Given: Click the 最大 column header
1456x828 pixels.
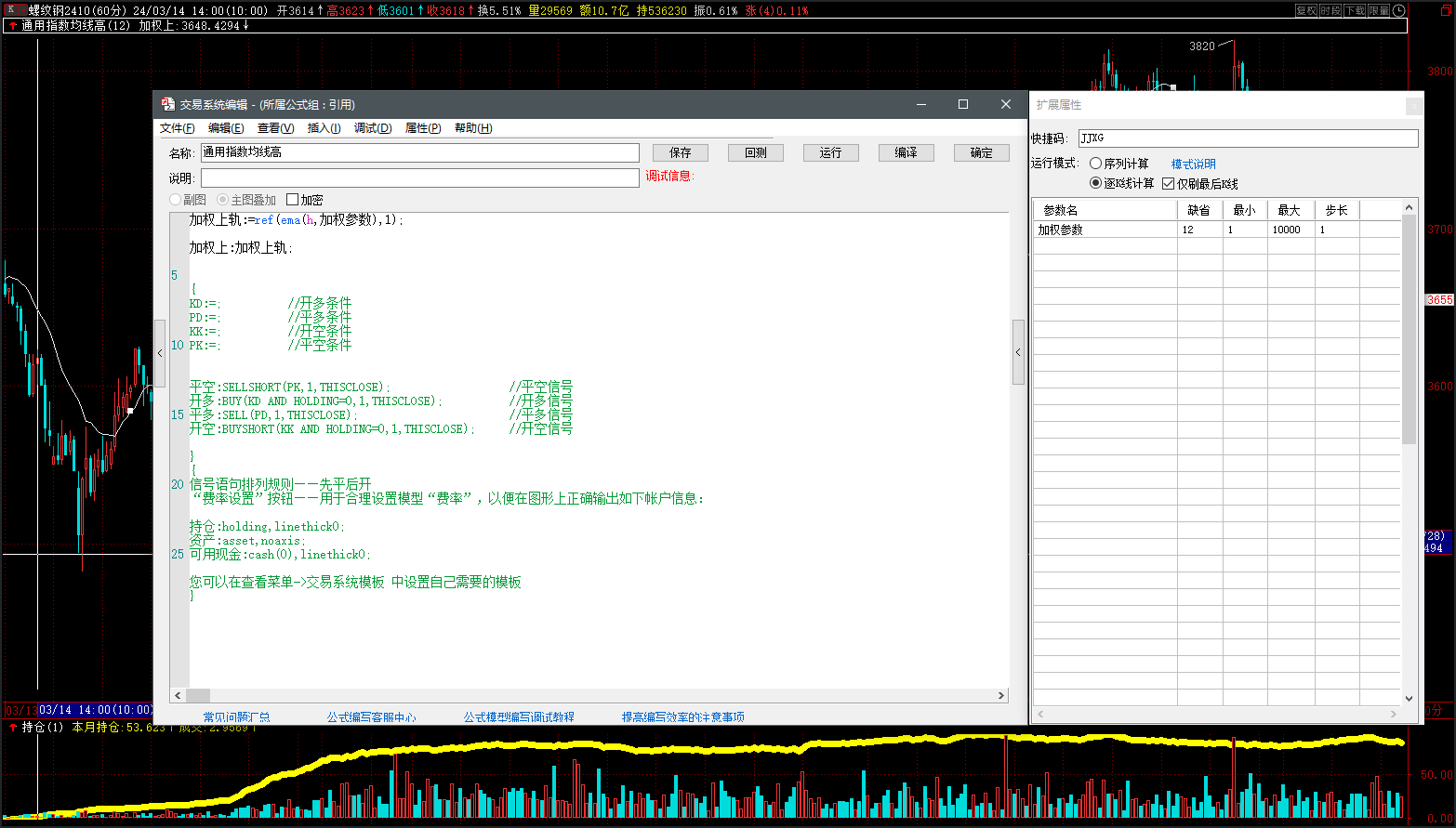Looking at the screenshot, I should pos(1291,210).
